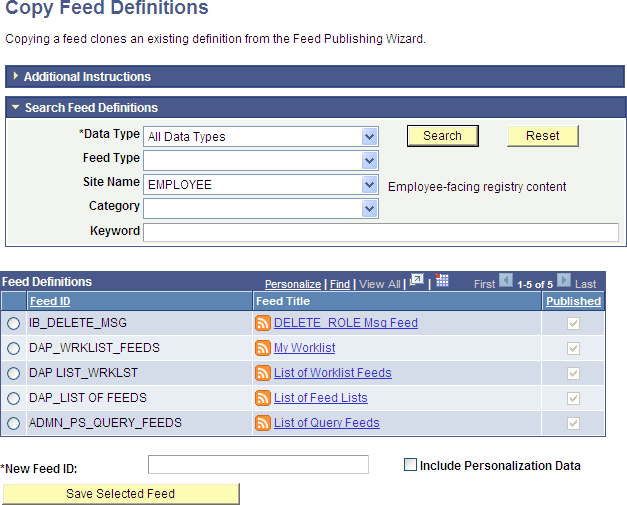Viewport: 627px width, 505px height.
Task: Click RSS icon beside My Worklist
Action: (263, 348)
